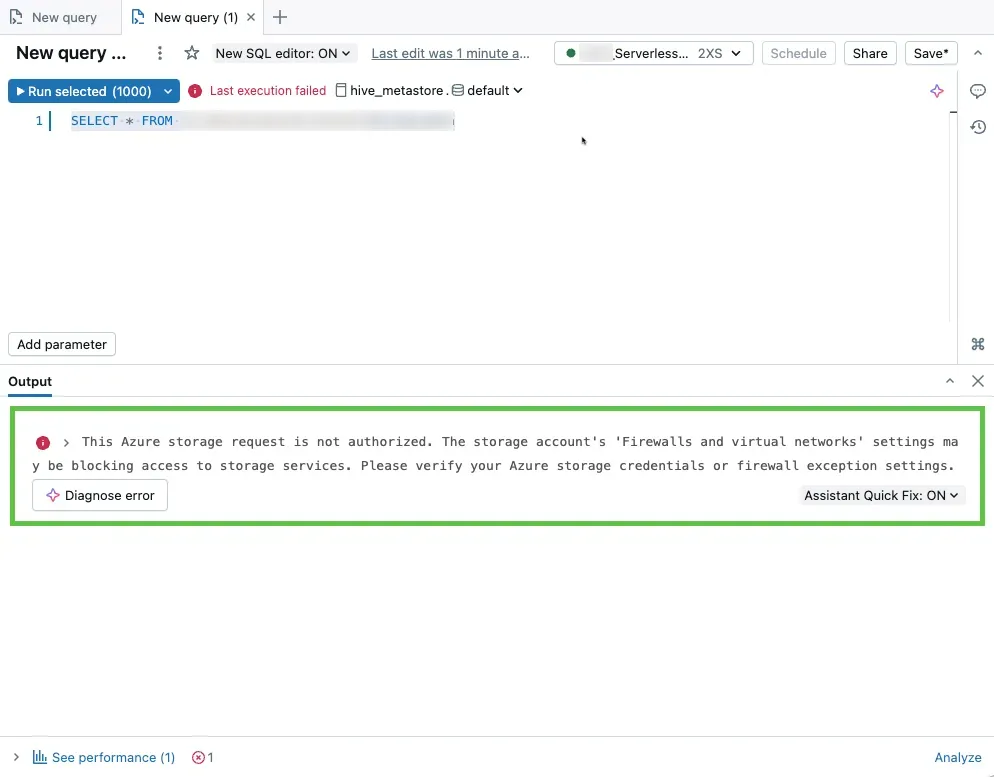
Task: Open the Assistant sparkle icon in the editor
Action: click(x=937, y=91)
